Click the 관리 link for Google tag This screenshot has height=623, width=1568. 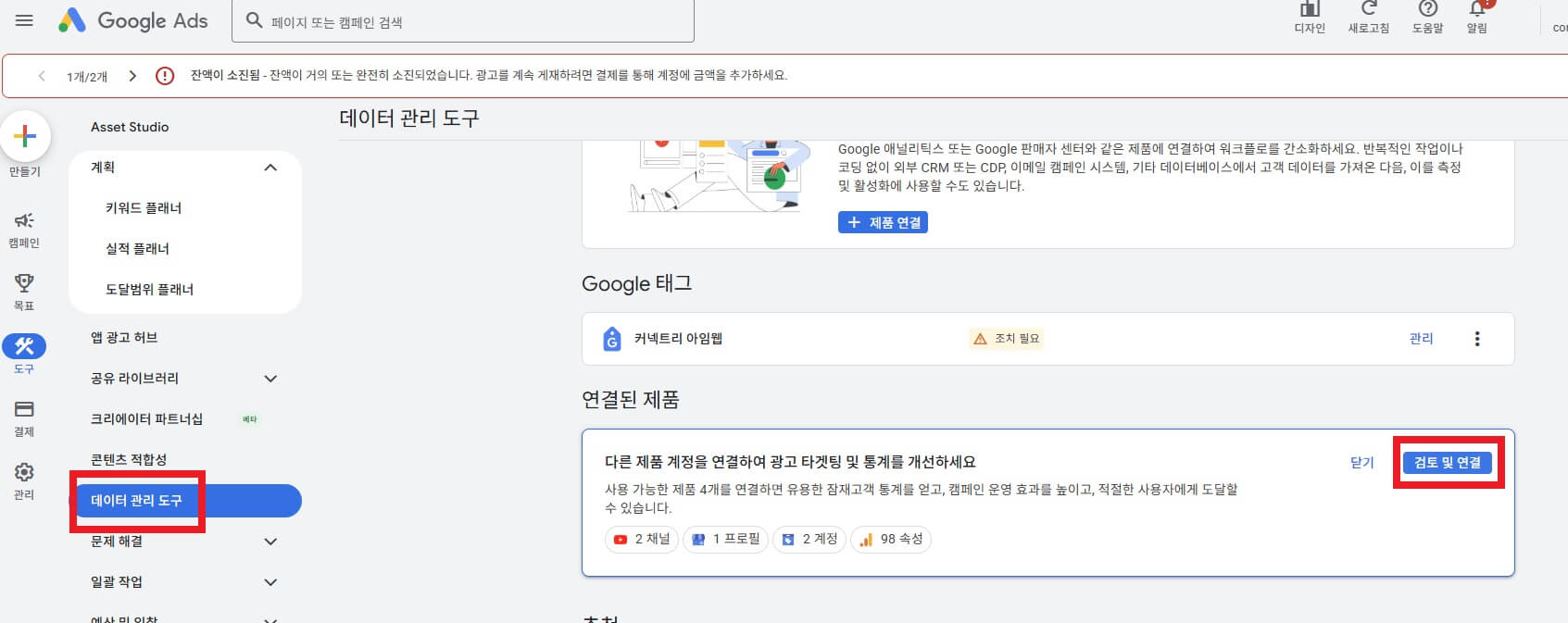point(1421,339)
